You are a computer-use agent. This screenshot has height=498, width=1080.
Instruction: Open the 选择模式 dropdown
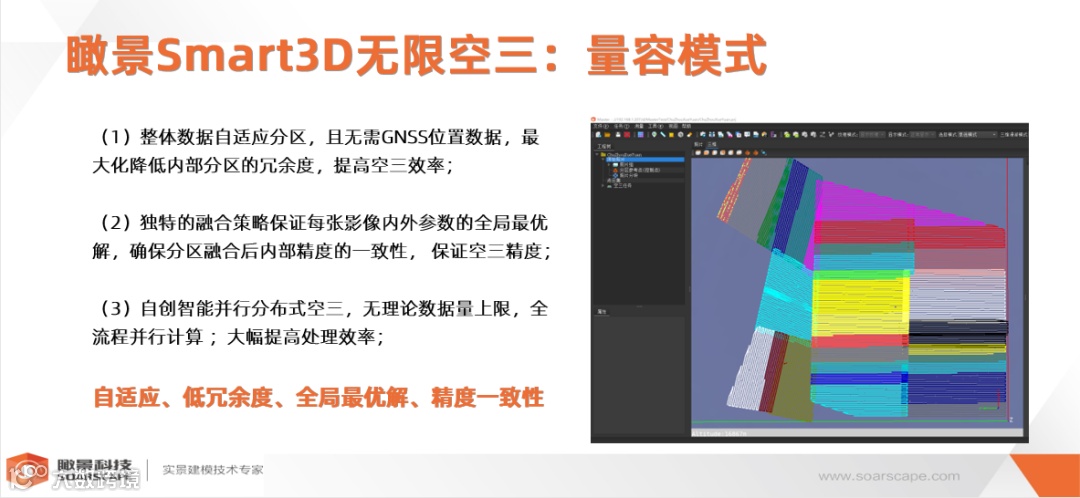point(977,134)
